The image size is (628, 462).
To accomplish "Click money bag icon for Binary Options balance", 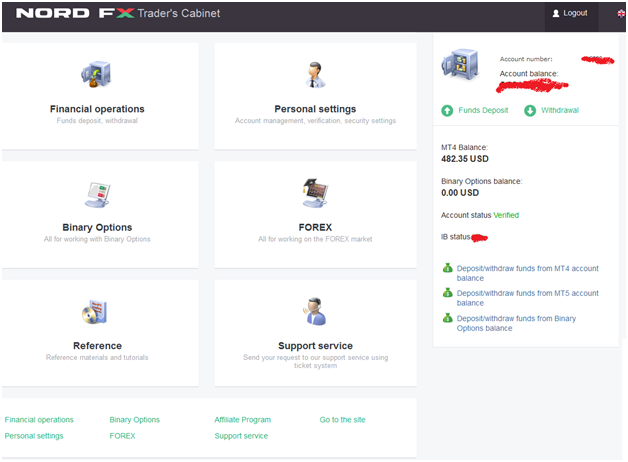I will pos(447,318).
